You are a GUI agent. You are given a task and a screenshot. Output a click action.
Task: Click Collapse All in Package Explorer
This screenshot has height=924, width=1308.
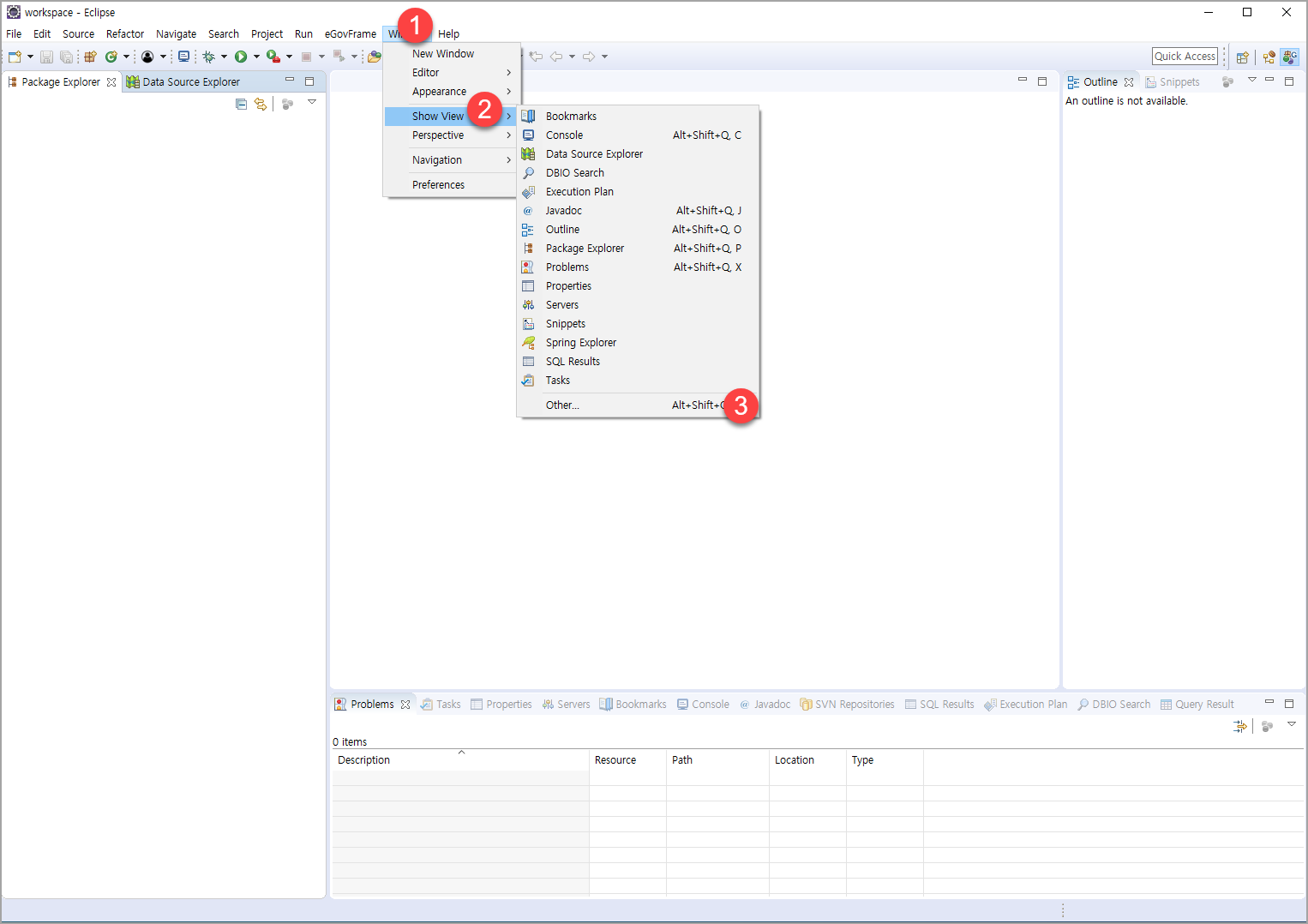click(241, 104)
